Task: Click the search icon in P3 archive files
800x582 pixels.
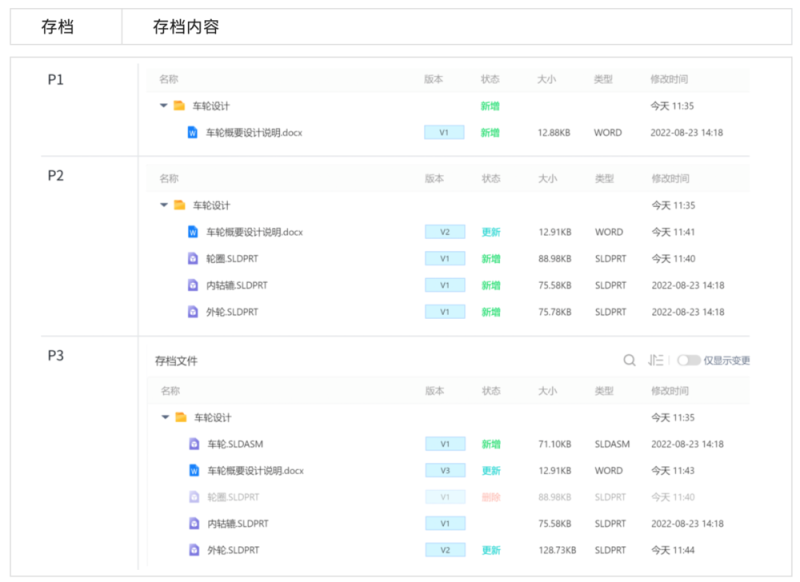Action: 629,360
